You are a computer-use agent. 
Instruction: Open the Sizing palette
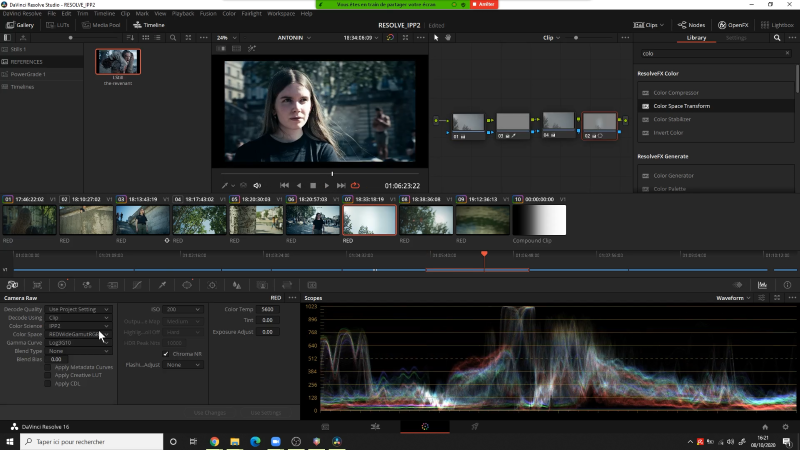(x=287, y=285)
